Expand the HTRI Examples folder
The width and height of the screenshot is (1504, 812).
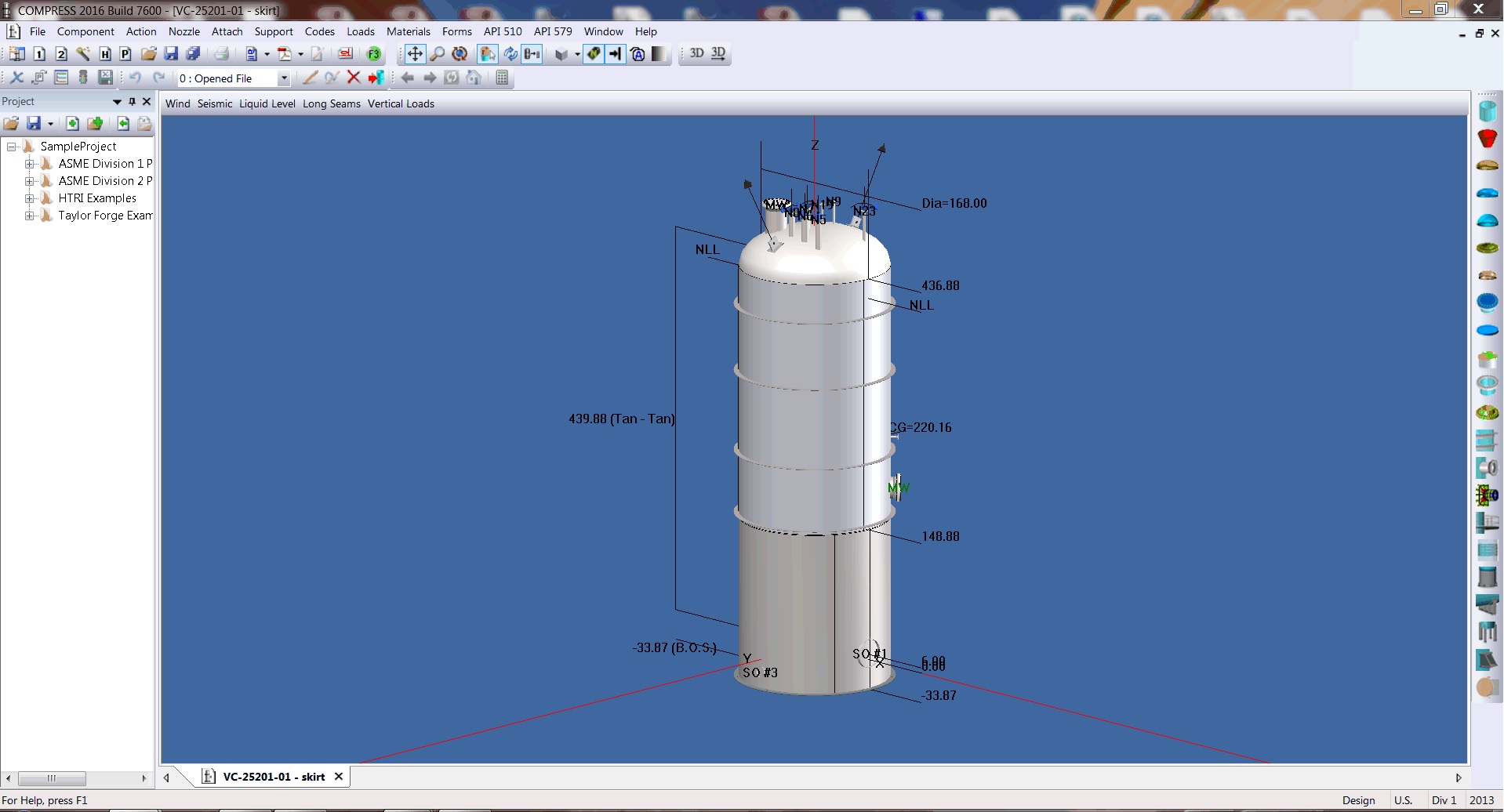click(x=29, y=198)
